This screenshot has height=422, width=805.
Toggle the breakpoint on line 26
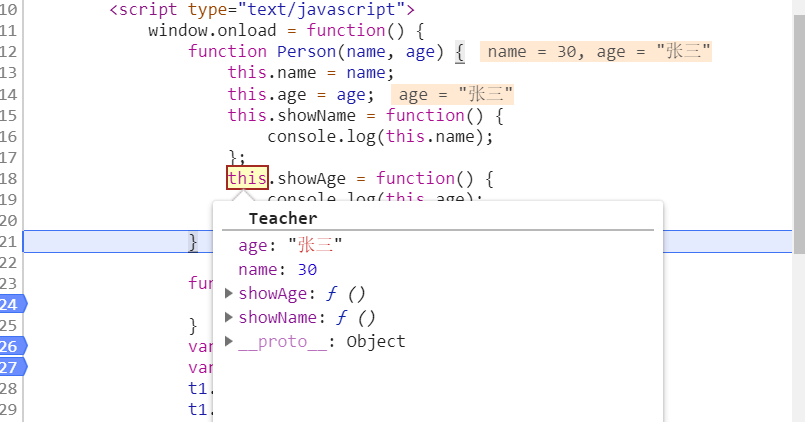click(x=9, y=346)
